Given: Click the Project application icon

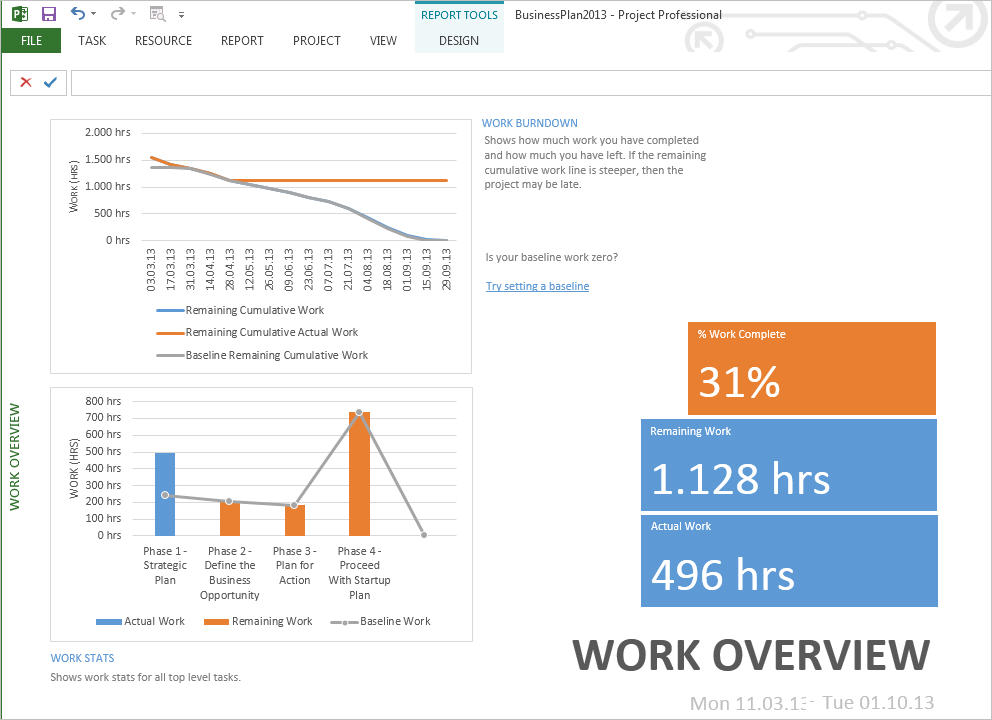Looking at the screenshot, I should [20, 14].
